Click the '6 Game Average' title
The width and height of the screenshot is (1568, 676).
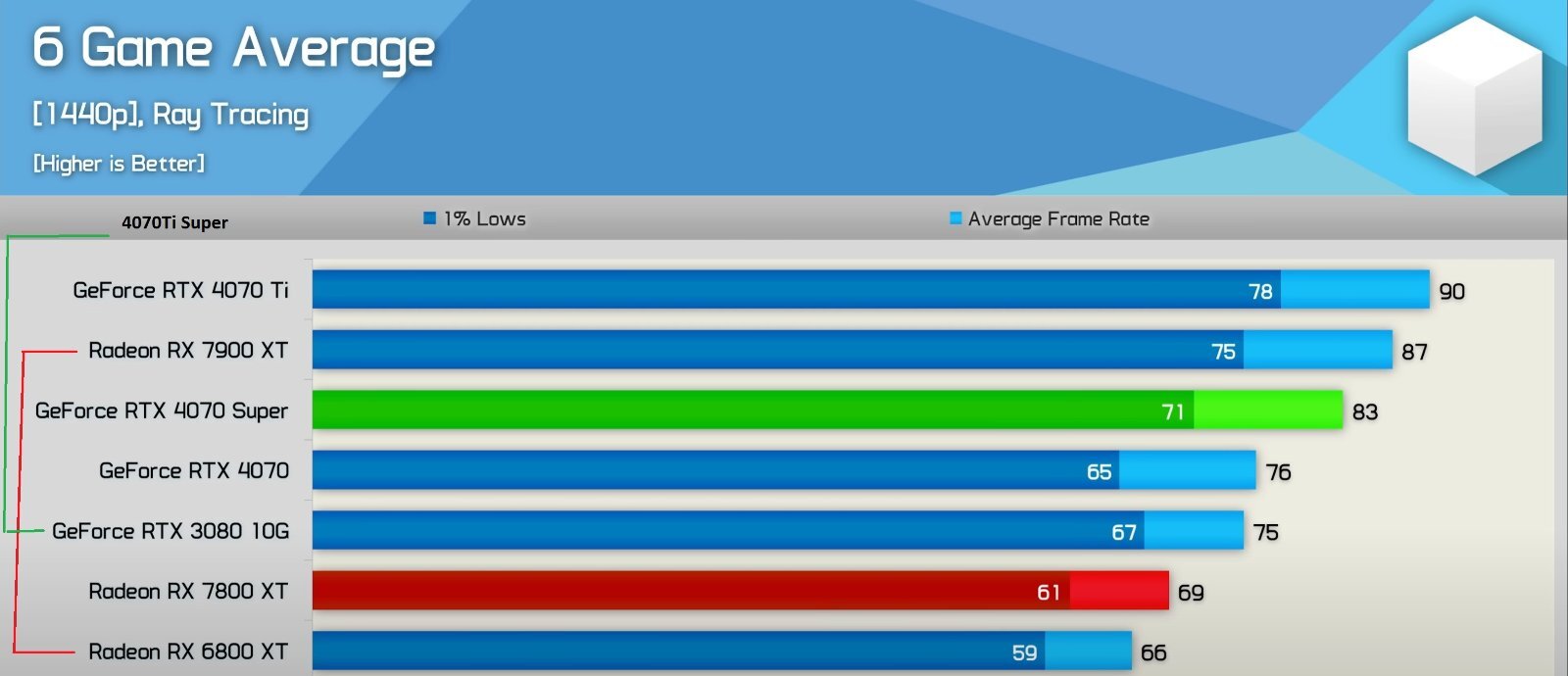point(233,48)
